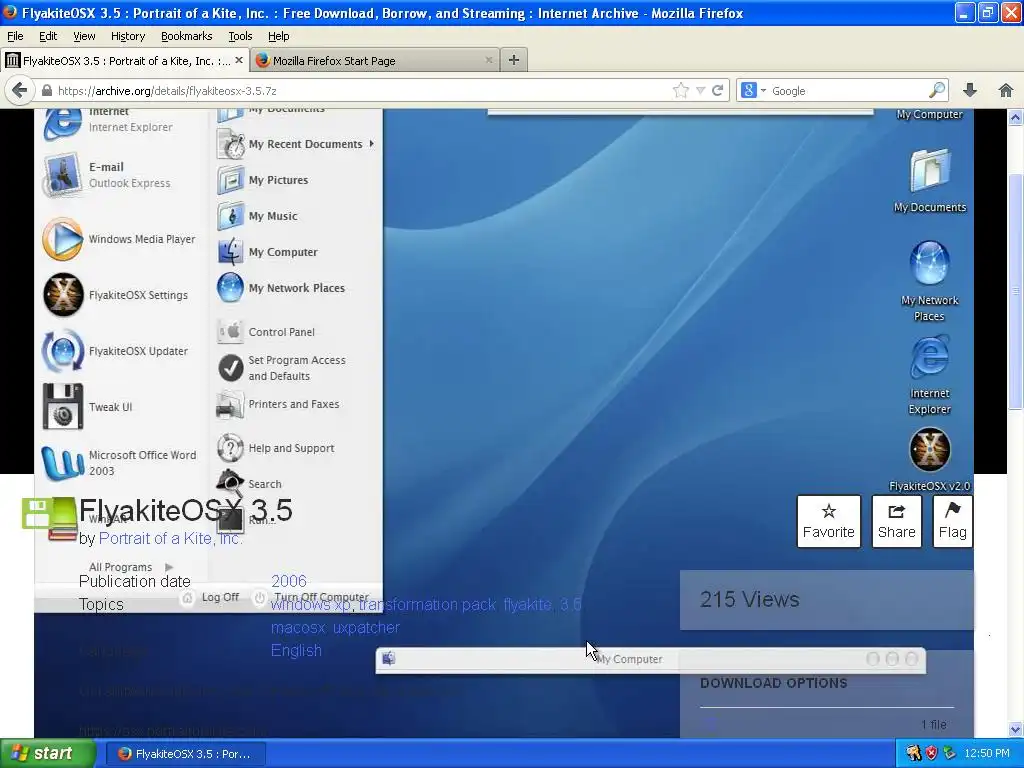Click Printers and Faxes icon
Image resolution: width=1024 pixels, height=768 pixels.
pos(230,405)
